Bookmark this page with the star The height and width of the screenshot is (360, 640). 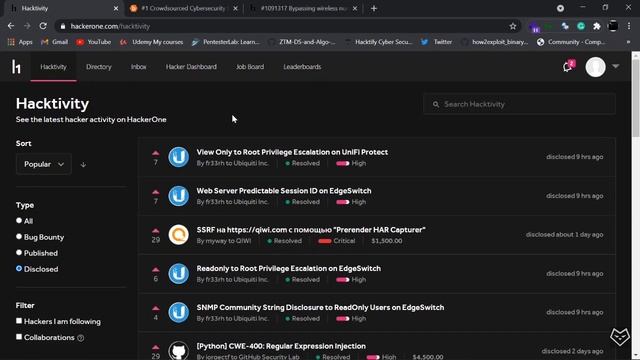tap(513, 26)
